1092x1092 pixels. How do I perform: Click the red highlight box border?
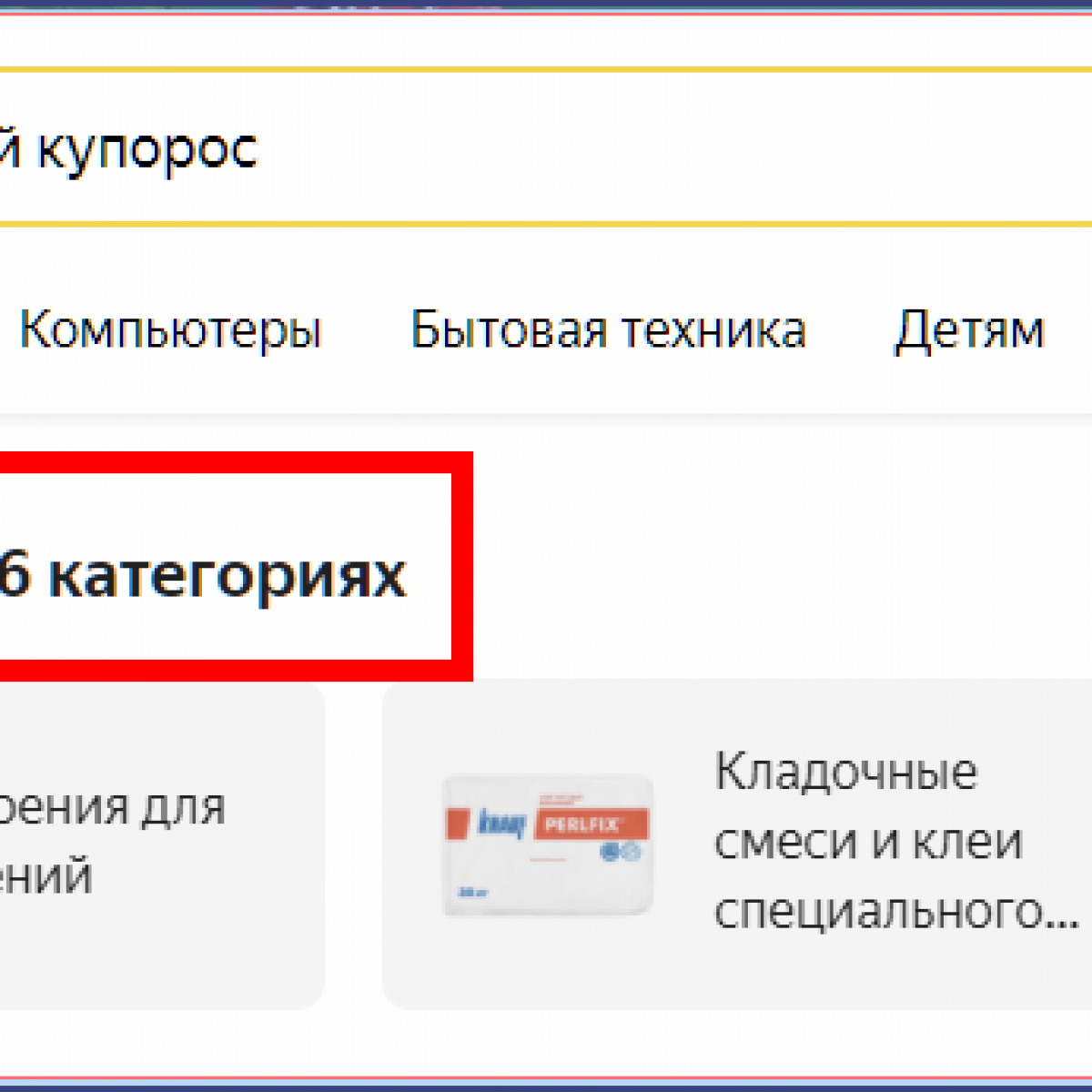point(462,564)
